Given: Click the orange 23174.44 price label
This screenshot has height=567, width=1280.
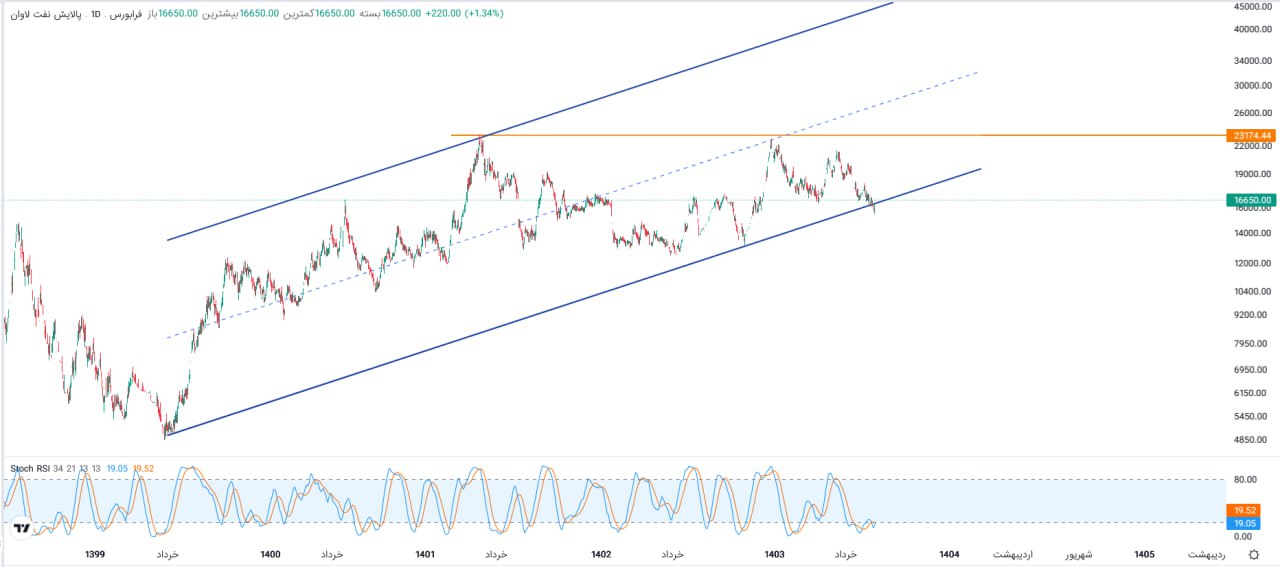Looking at the screenshot, I should pyautogui.click(x=1252, y=135).
